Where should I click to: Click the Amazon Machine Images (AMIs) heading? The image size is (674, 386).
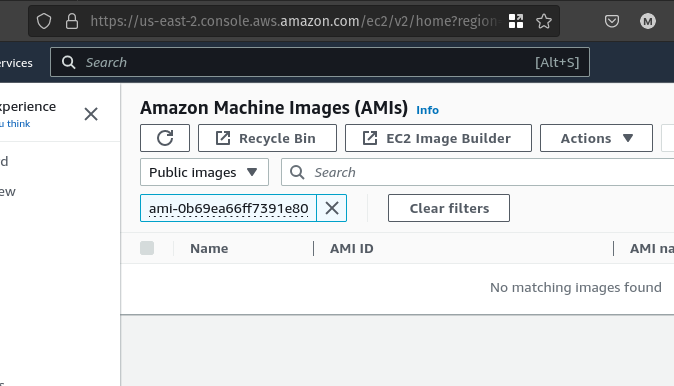coord(274,107)
